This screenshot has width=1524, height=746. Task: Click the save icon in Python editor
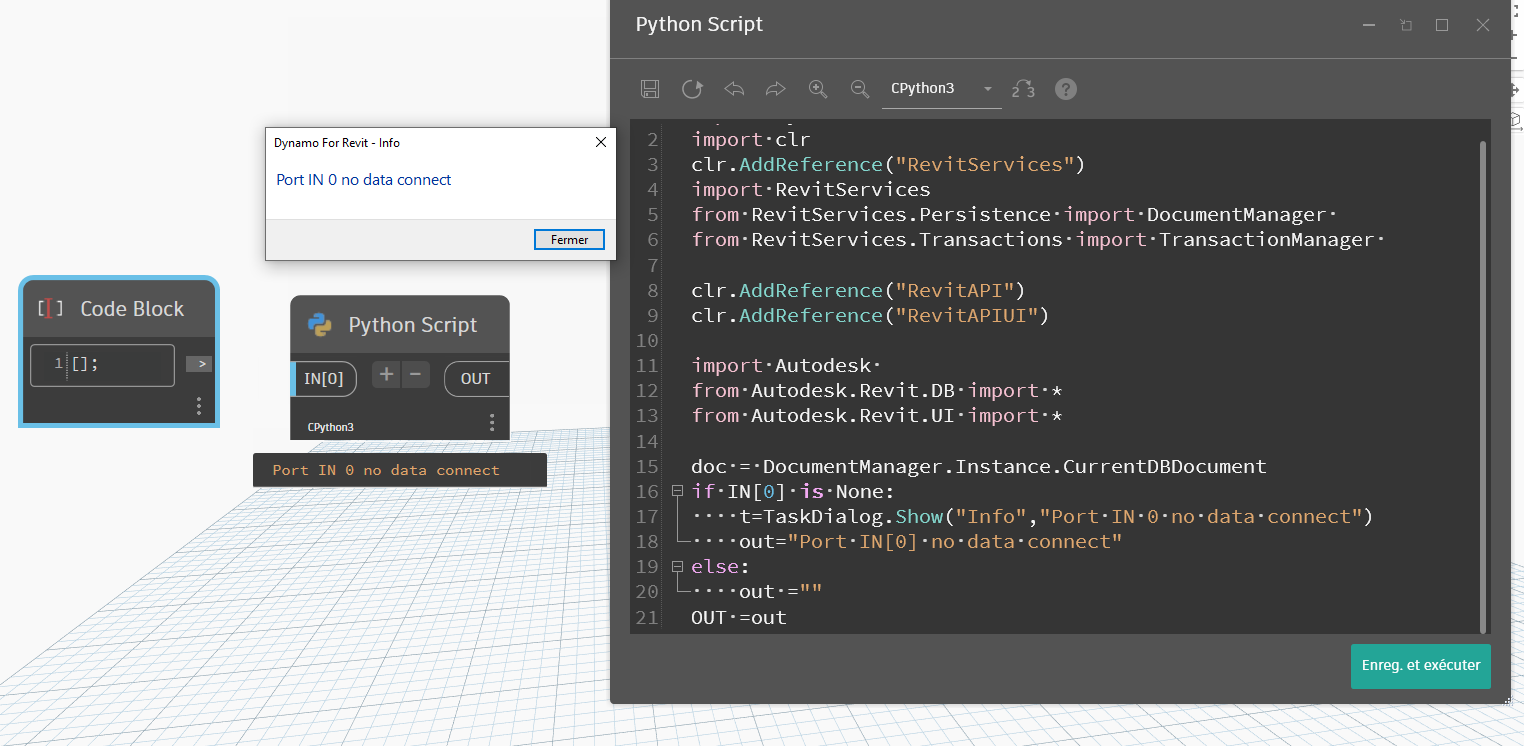tap(650, 89)
